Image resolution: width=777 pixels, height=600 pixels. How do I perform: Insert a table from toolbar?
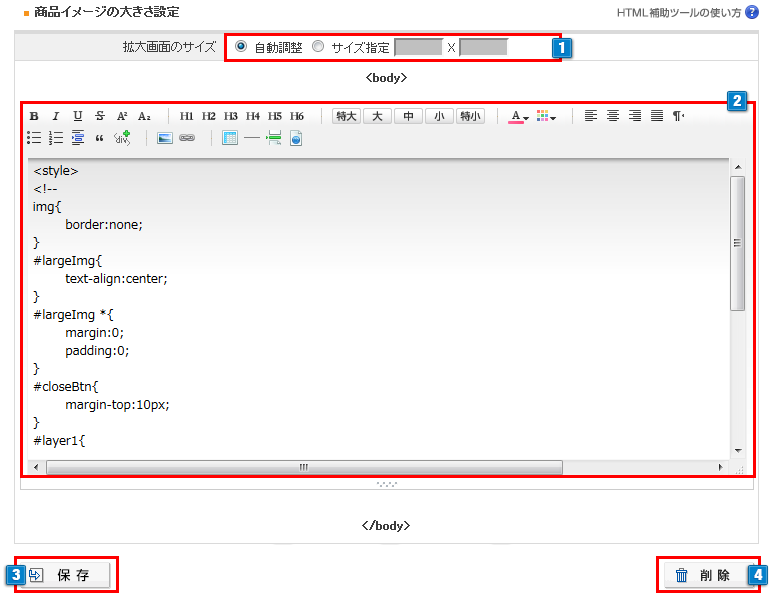click(x=230, y=139)
